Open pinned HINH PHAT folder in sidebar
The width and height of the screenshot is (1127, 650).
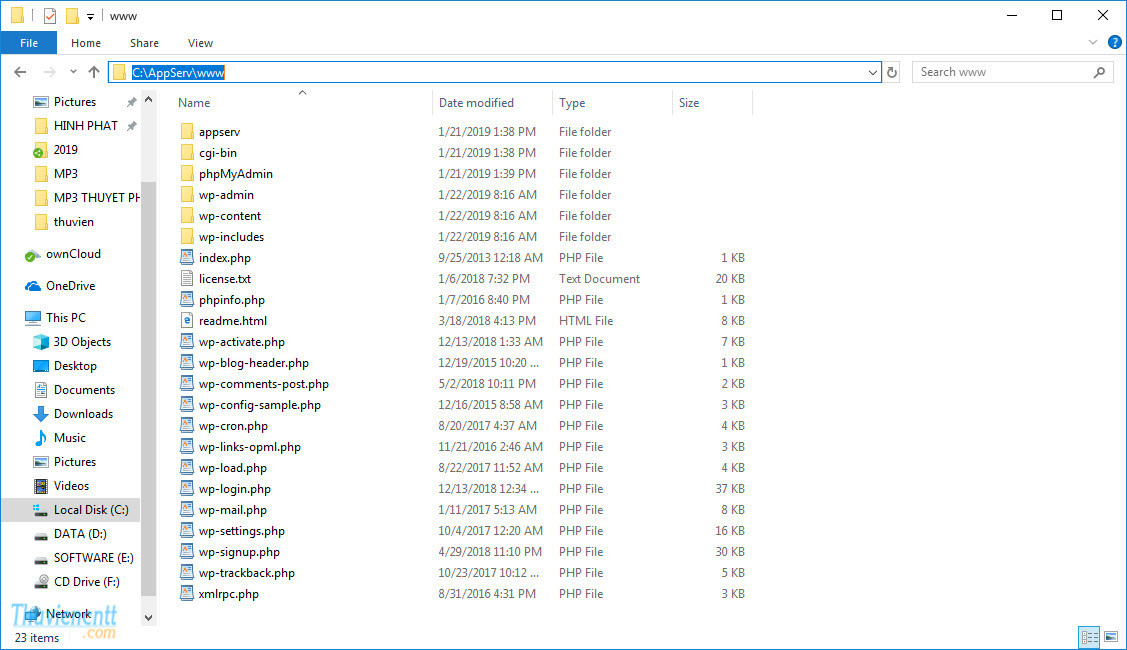tap(85, 126)
